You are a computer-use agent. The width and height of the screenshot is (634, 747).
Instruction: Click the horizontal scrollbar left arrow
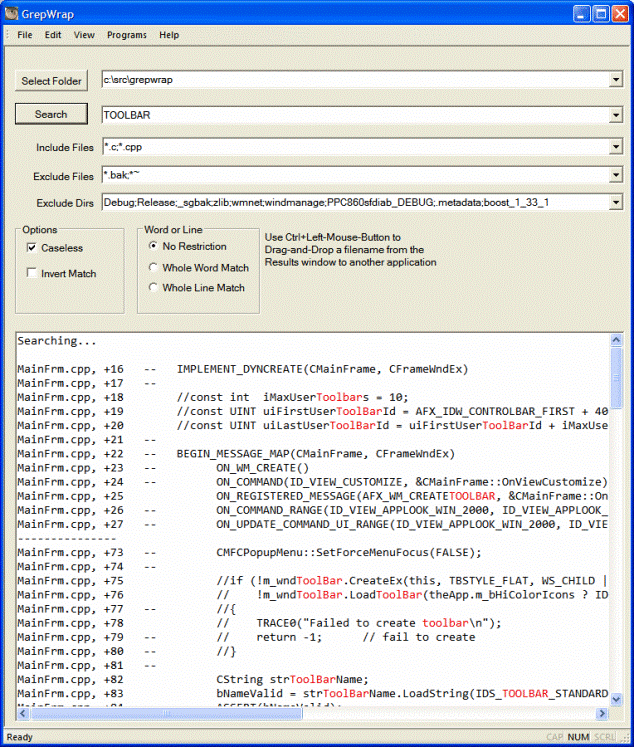click(23, 713)
